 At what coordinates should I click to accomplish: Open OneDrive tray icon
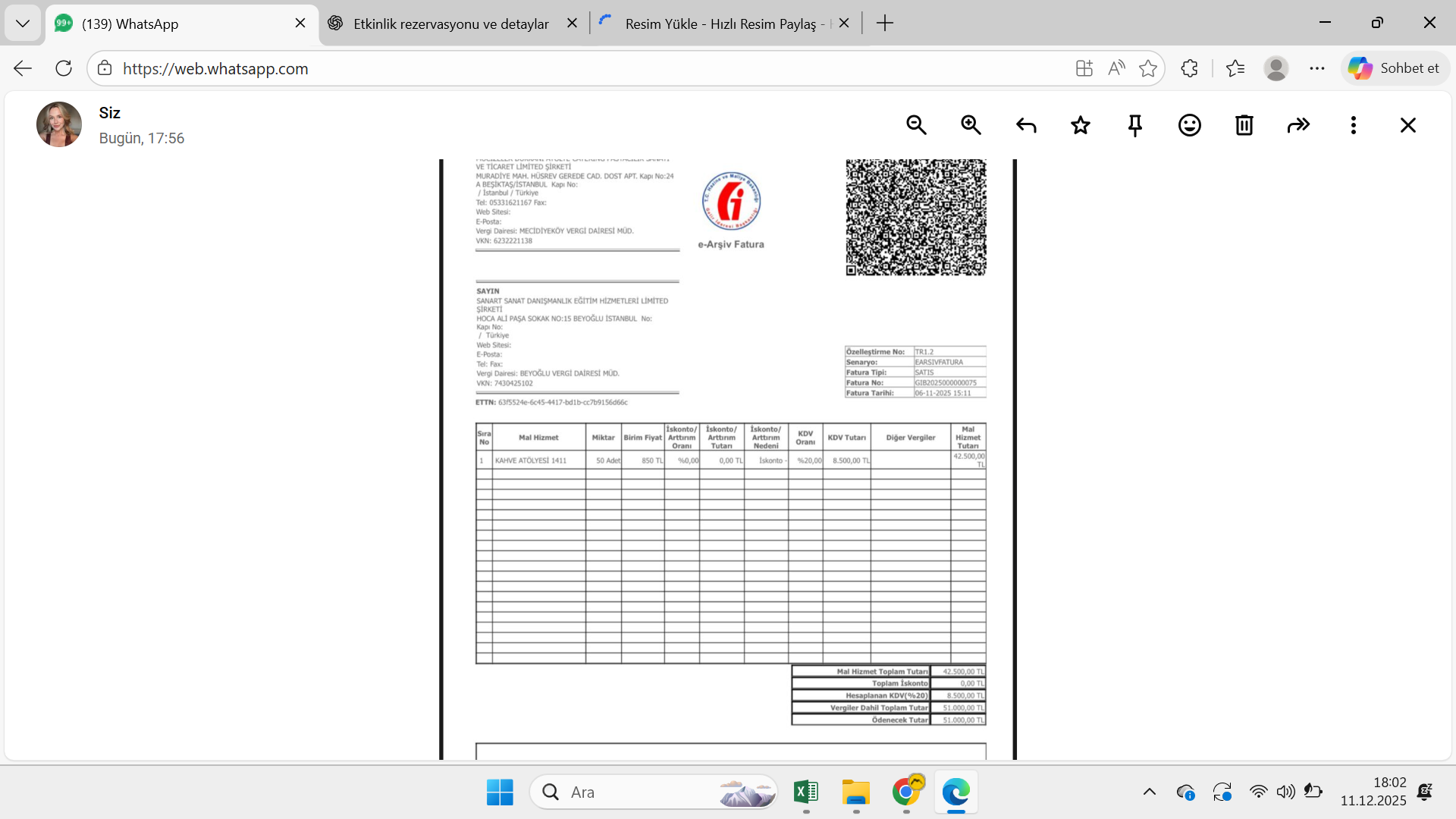point(1186,792)
